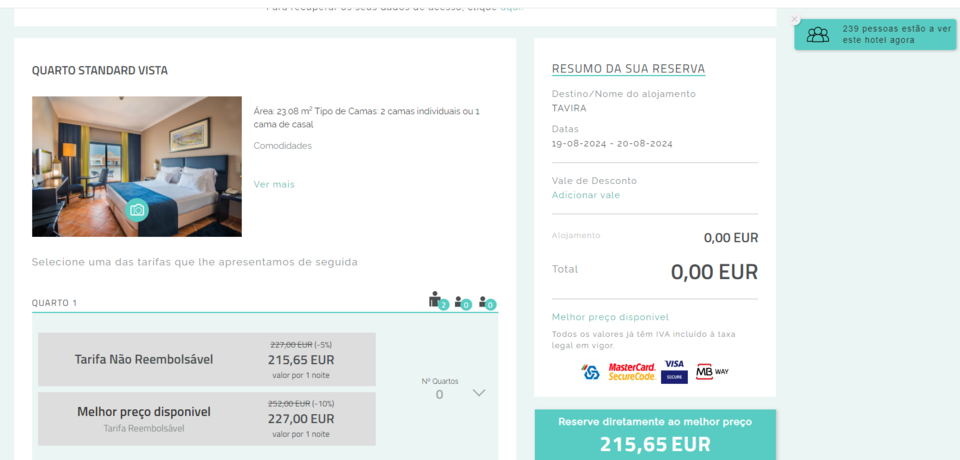Image resolution: width=960 pixels, height=460 pixels.
Task: Click the Visa Secure logo
Action: click(x=674, y=371)
